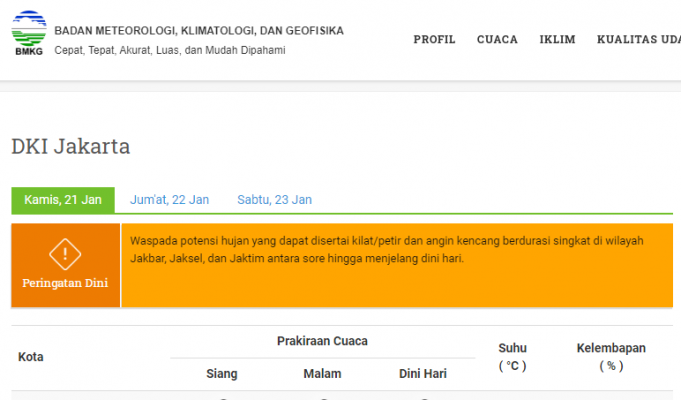Viewport: 681px width, 400px height.
Task: Open the IKLIM navigation menu
Action: point(557,40)
